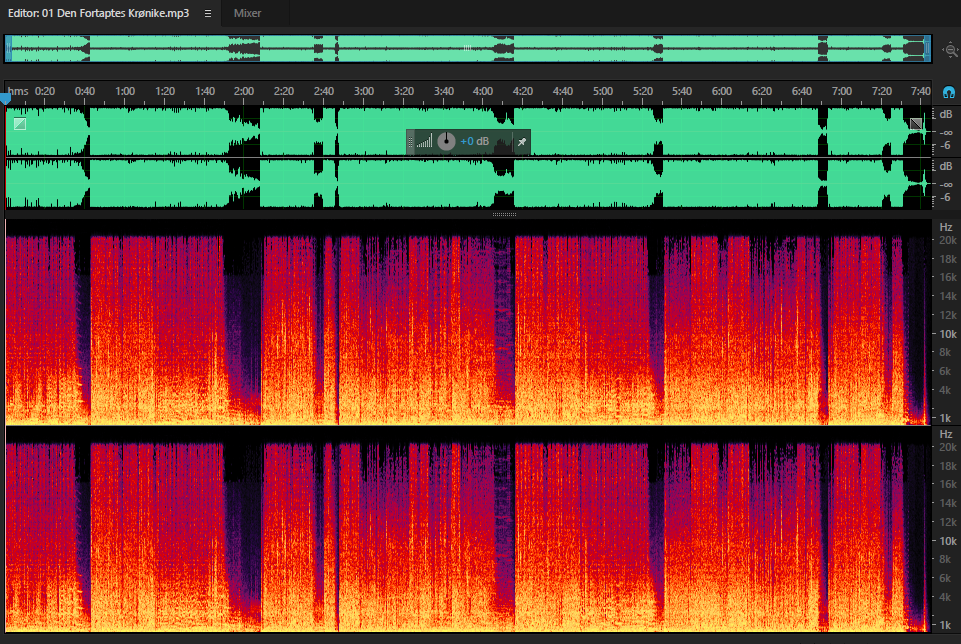Click the upper channel dB scale label
The width and height of the screenshot is (961, 644).
(946, 115)
